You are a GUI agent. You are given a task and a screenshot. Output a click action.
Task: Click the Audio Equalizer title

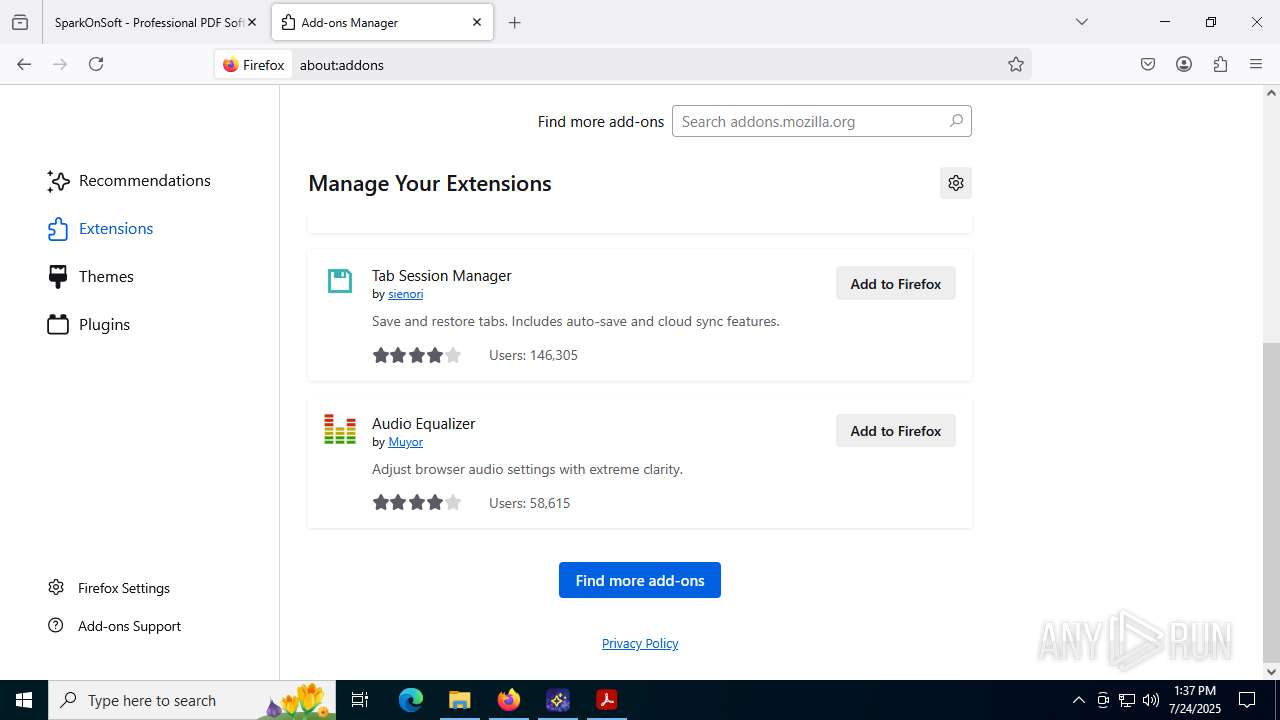tap(424, 424)
